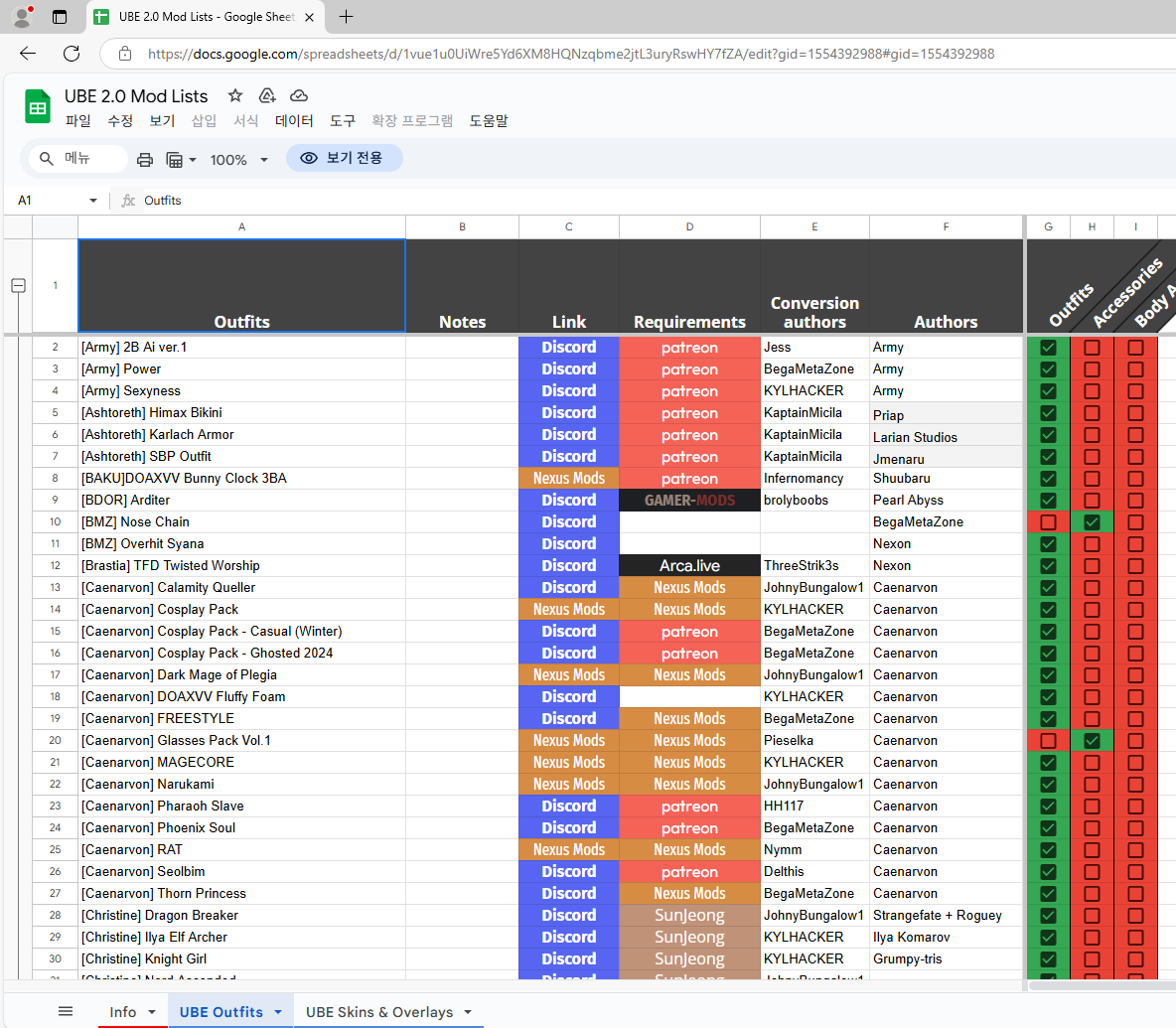Image resolution: width=1176 pixels, height=1028 pixels.
Task: Open patreon requirement for [Caenarvon] Seolbim
Action: coord(689,871)
